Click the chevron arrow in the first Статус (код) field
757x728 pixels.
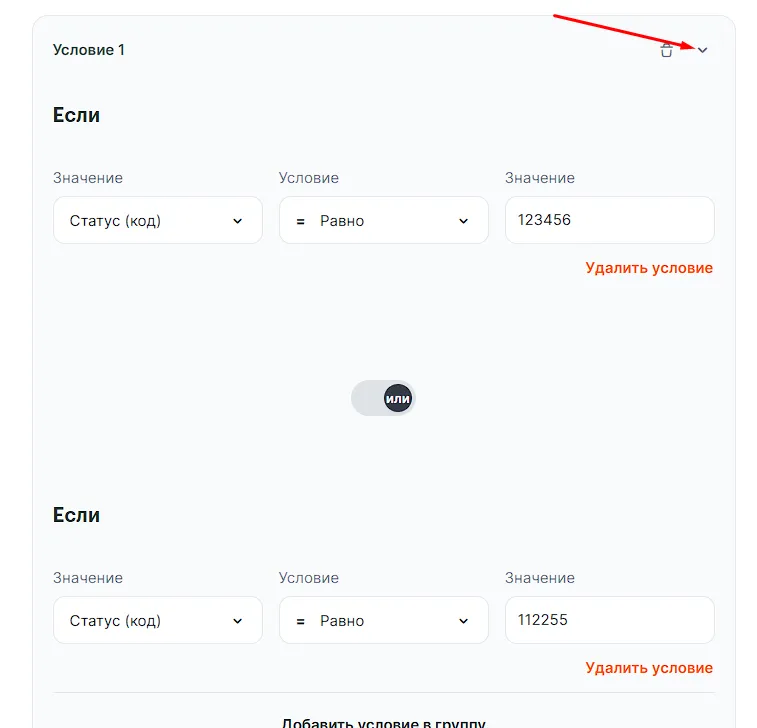237,221
